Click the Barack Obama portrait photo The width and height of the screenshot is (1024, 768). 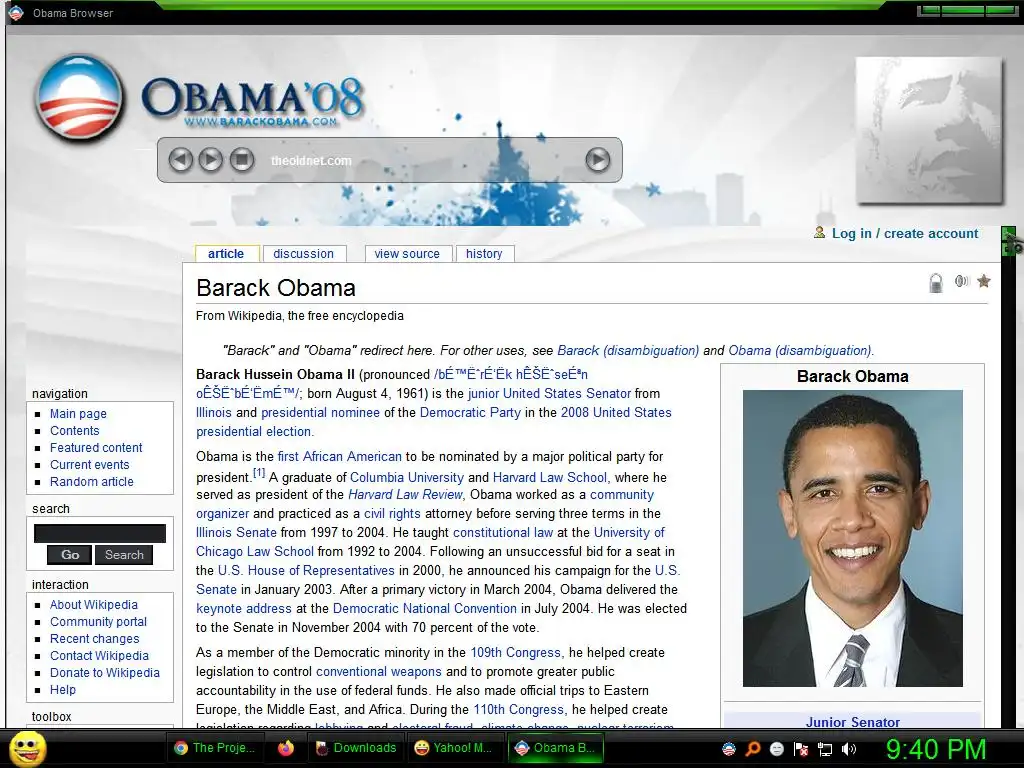point(852,538)
